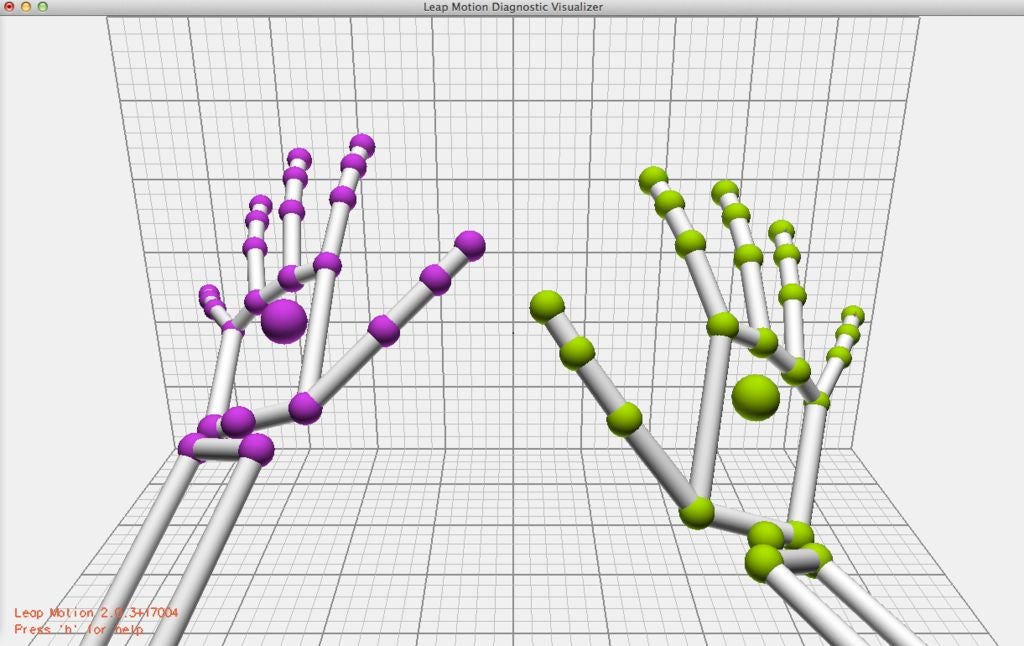Click the green hand's ring fingertip sphere
Screen dimensions: 1024x646
click(781, 230)
